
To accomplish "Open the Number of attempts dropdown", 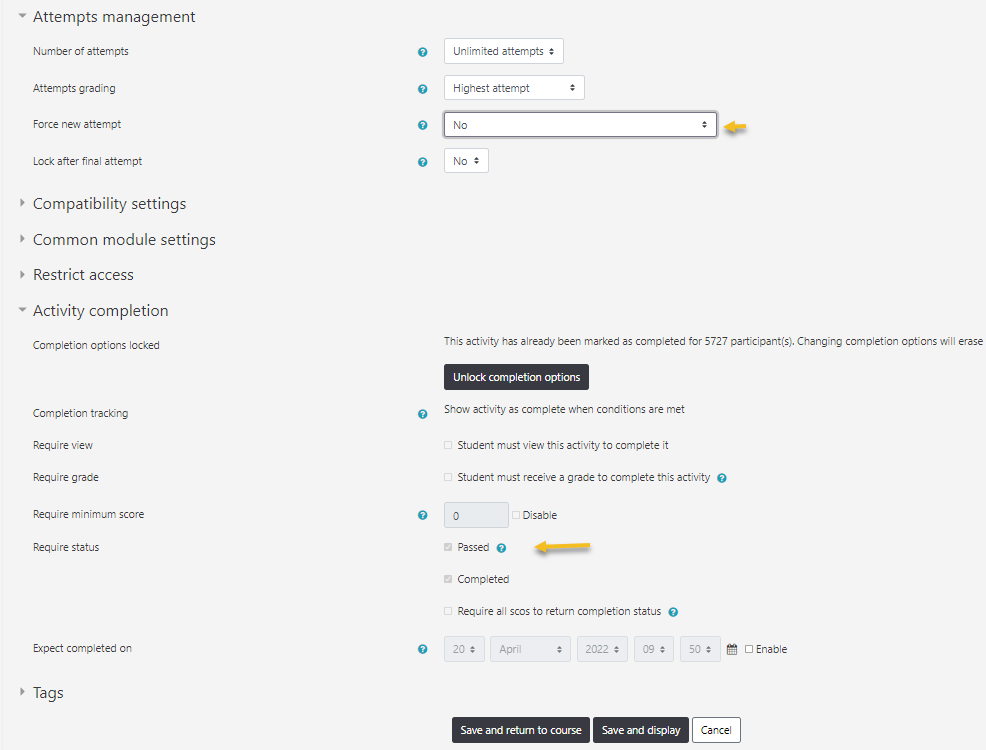I will click(503, 51).
